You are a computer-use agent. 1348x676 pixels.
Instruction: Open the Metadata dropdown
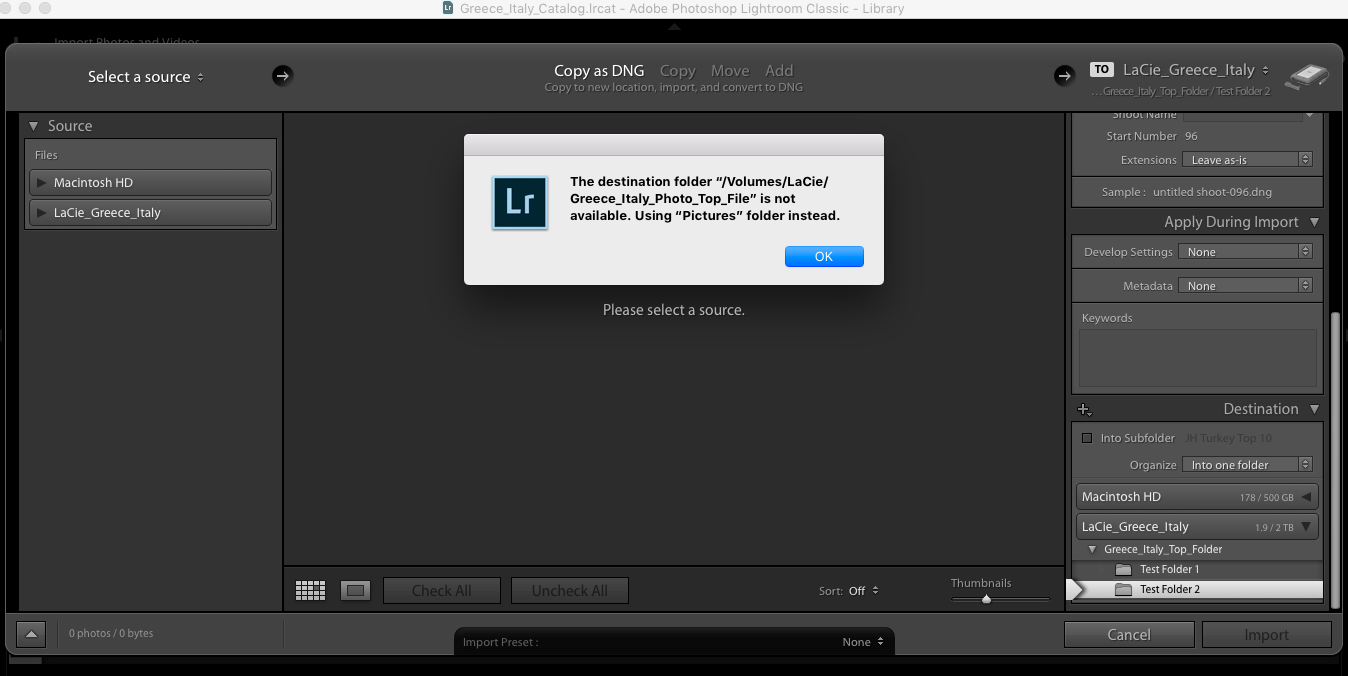click(x=1245, y=286)
